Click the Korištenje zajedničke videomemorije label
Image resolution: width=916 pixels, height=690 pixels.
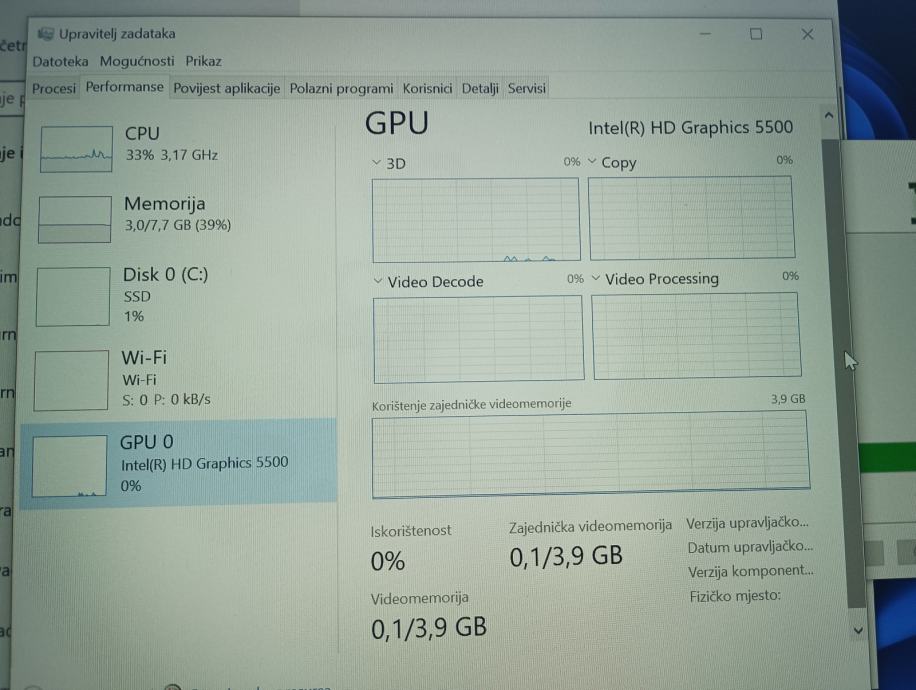click(471, 404)
